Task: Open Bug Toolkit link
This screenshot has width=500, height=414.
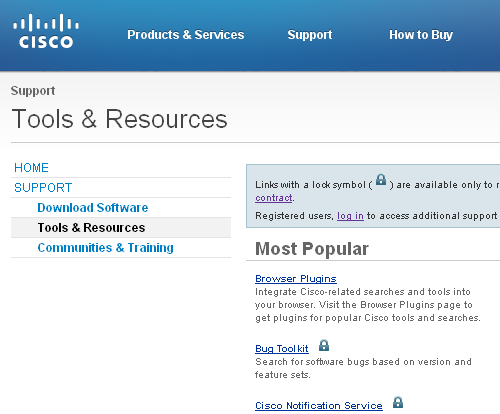Action: (x=282, y=349)
